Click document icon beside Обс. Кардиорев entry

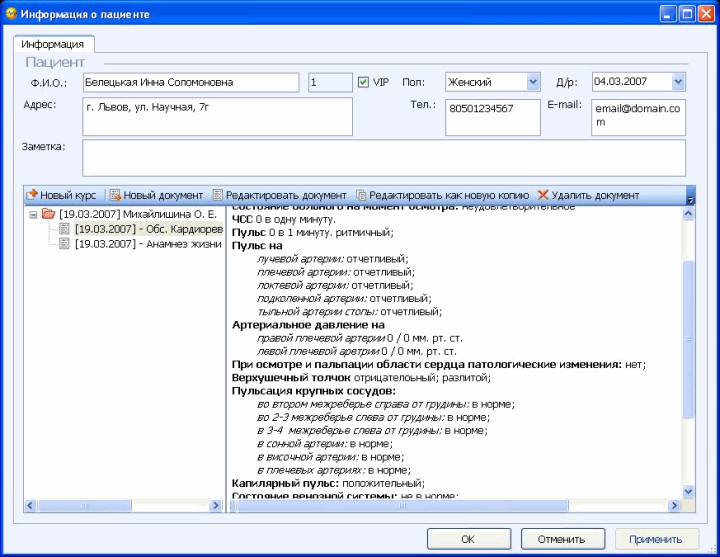pyautogui.click(x=65, y=229)
